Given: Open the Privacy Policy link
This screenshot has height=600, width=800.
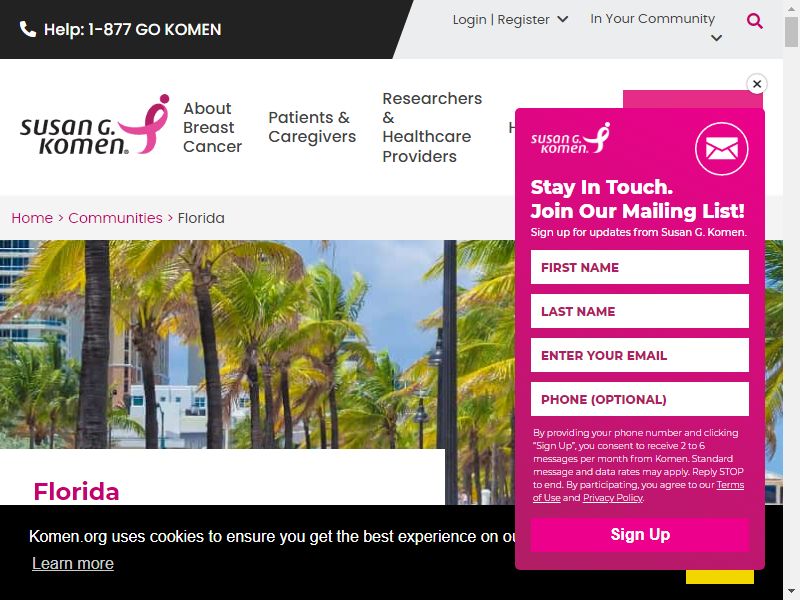Looking at the screenshot, I should click(x=613, y=497).
